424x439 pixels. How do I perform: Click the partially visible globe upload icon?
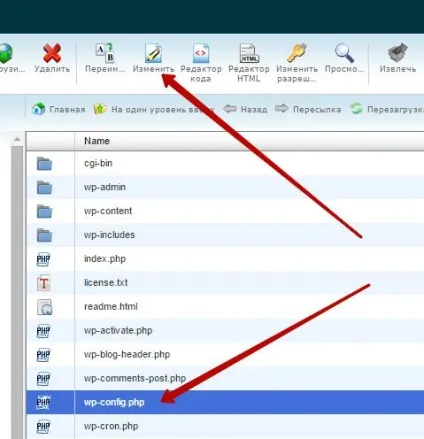(6, 53)
